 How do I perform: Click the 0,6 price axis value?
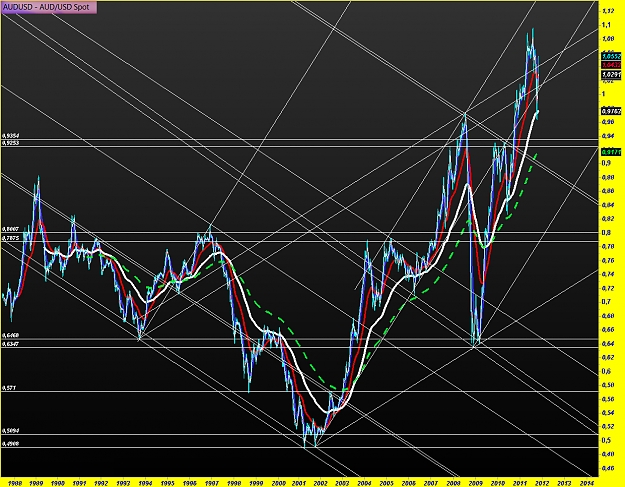(x=606, y=371)
